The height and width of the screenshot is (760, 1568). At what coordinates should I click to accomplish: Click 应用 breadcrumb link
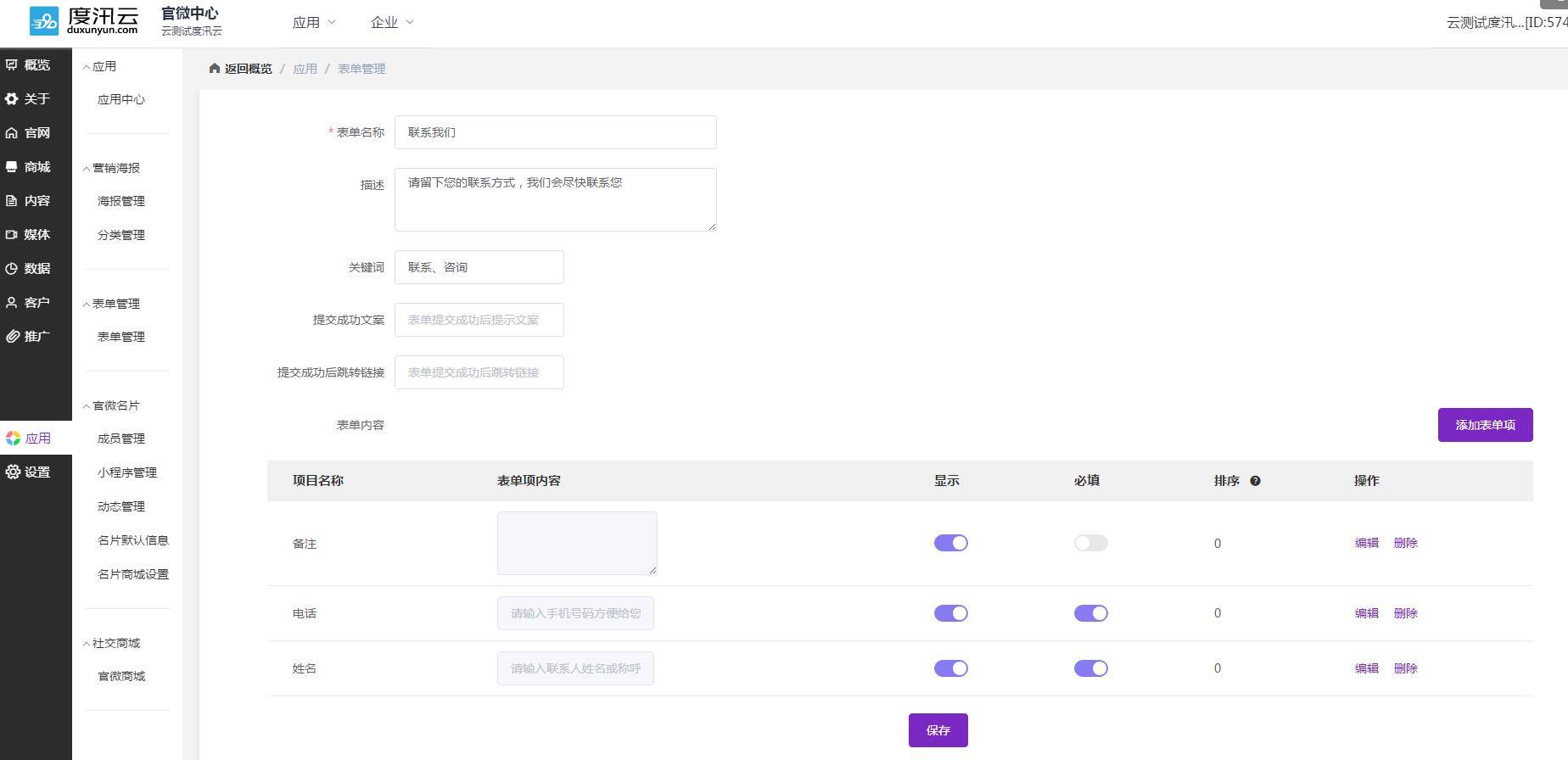pyautogui.click(x=305, y=69)
